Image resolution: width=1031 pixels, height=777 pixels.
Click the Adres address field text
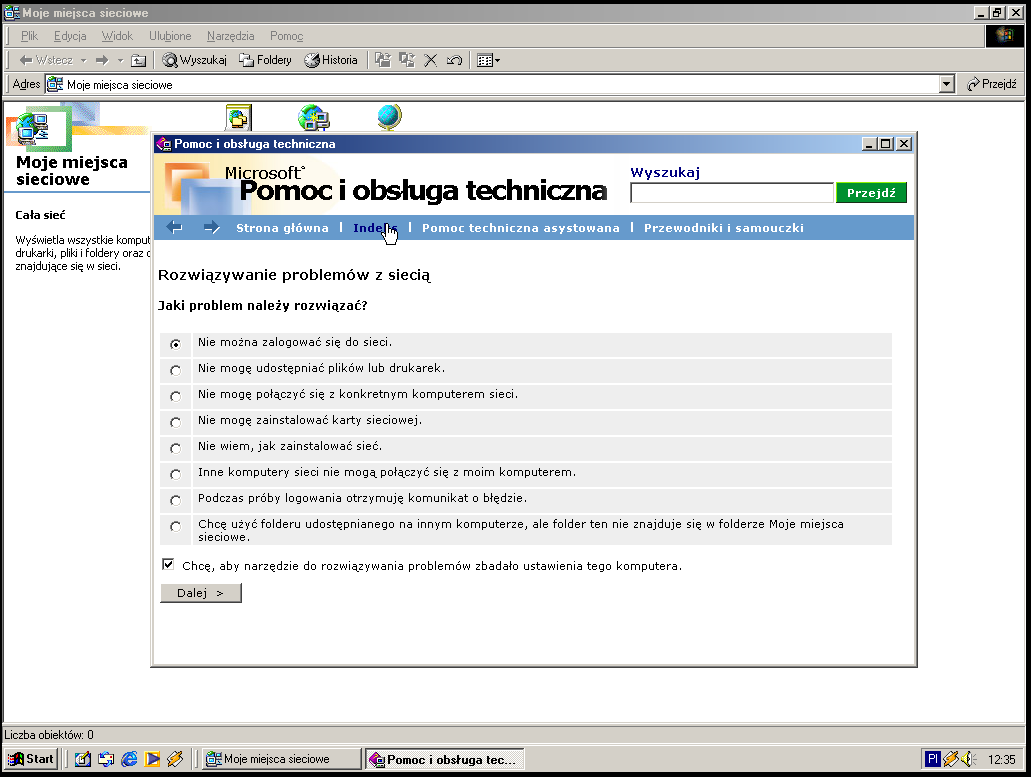click(120, 85)
